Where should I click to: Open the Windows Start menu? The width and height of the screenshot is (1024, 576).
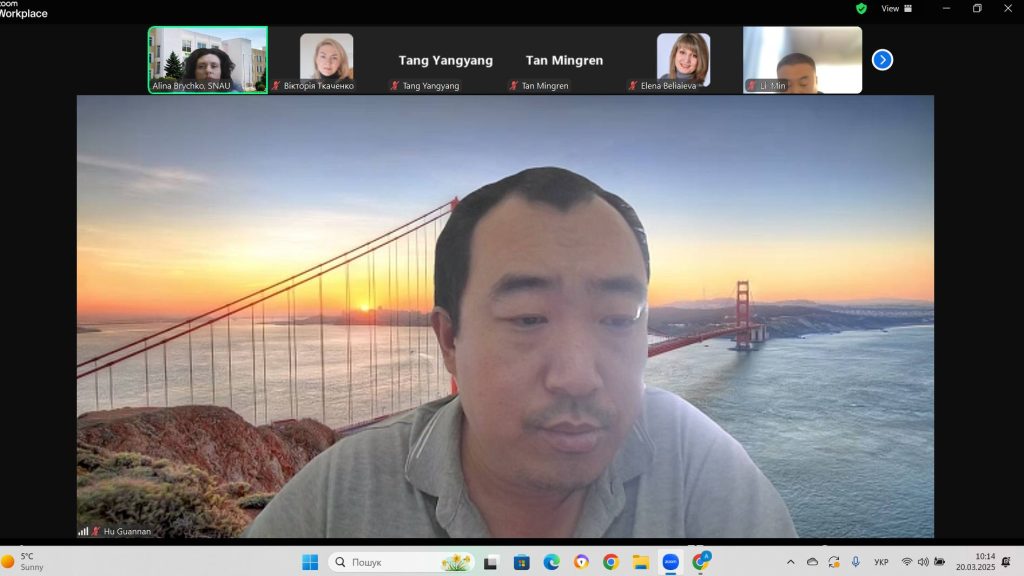coord(310,562)
